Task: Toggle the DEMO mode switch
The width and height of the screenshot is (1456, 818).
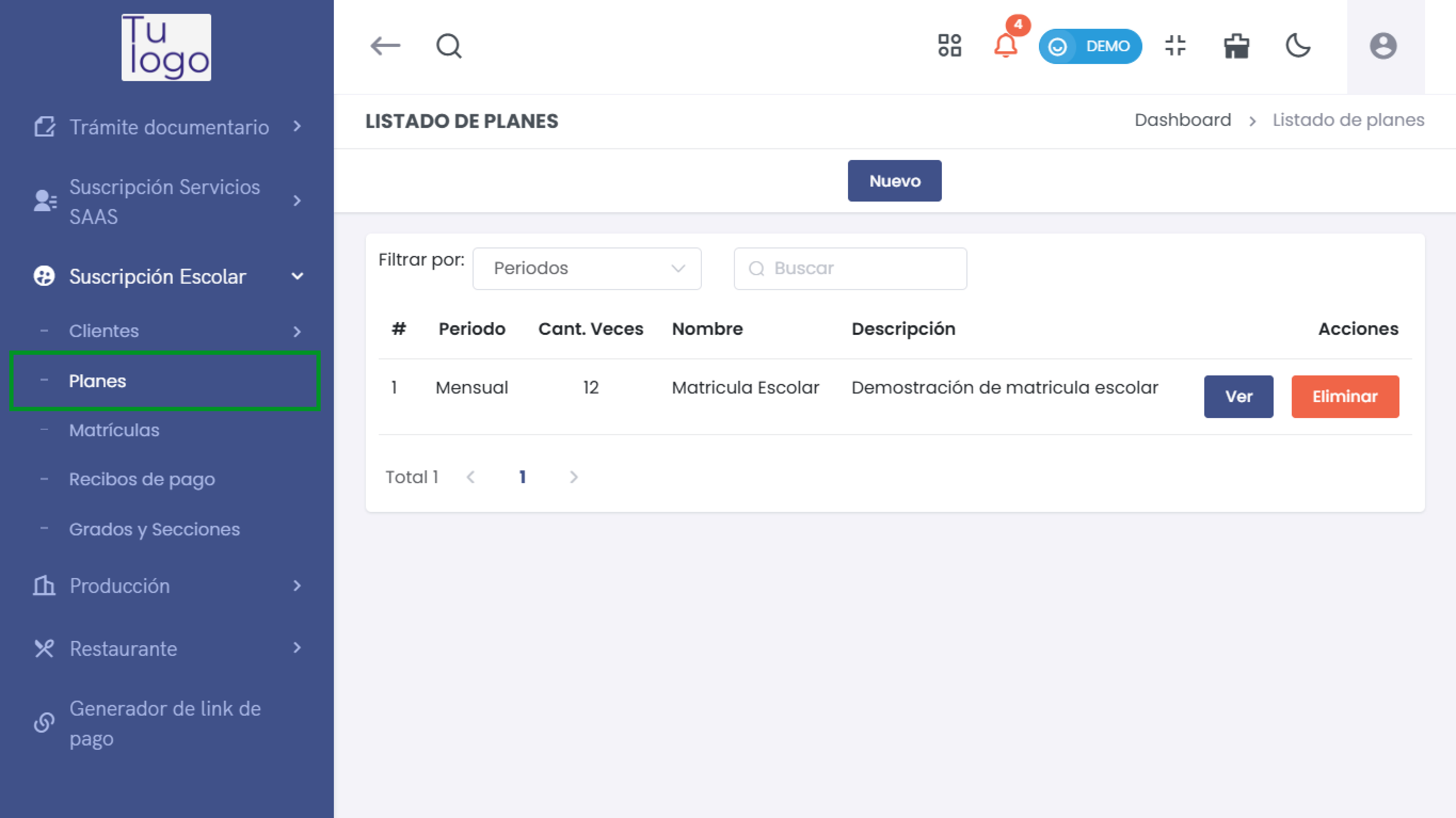Action: pos(1090,46)
